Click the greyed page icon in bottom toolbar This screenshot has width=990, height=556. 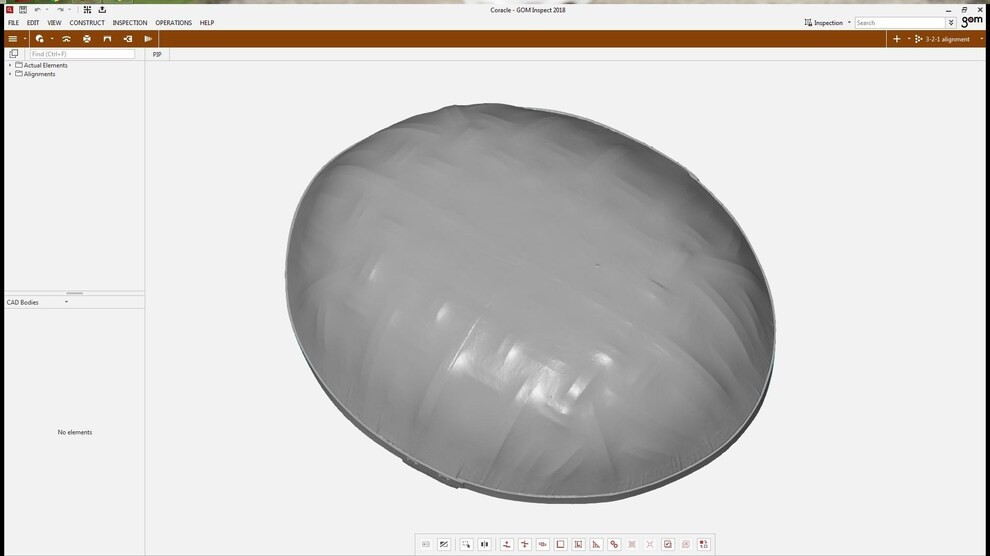click(686, 544)
